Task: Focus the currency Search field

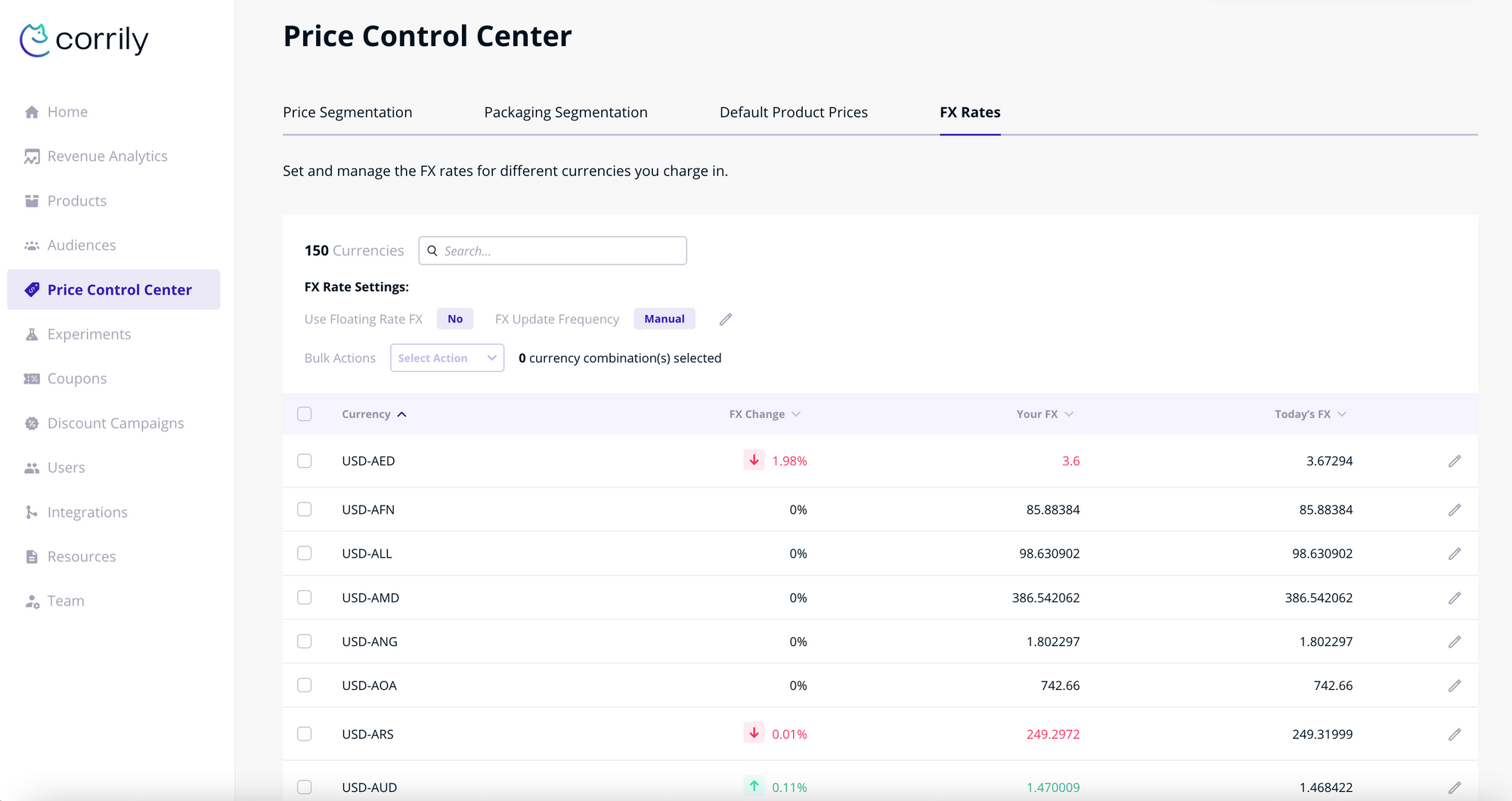Action: coord(553,251)
